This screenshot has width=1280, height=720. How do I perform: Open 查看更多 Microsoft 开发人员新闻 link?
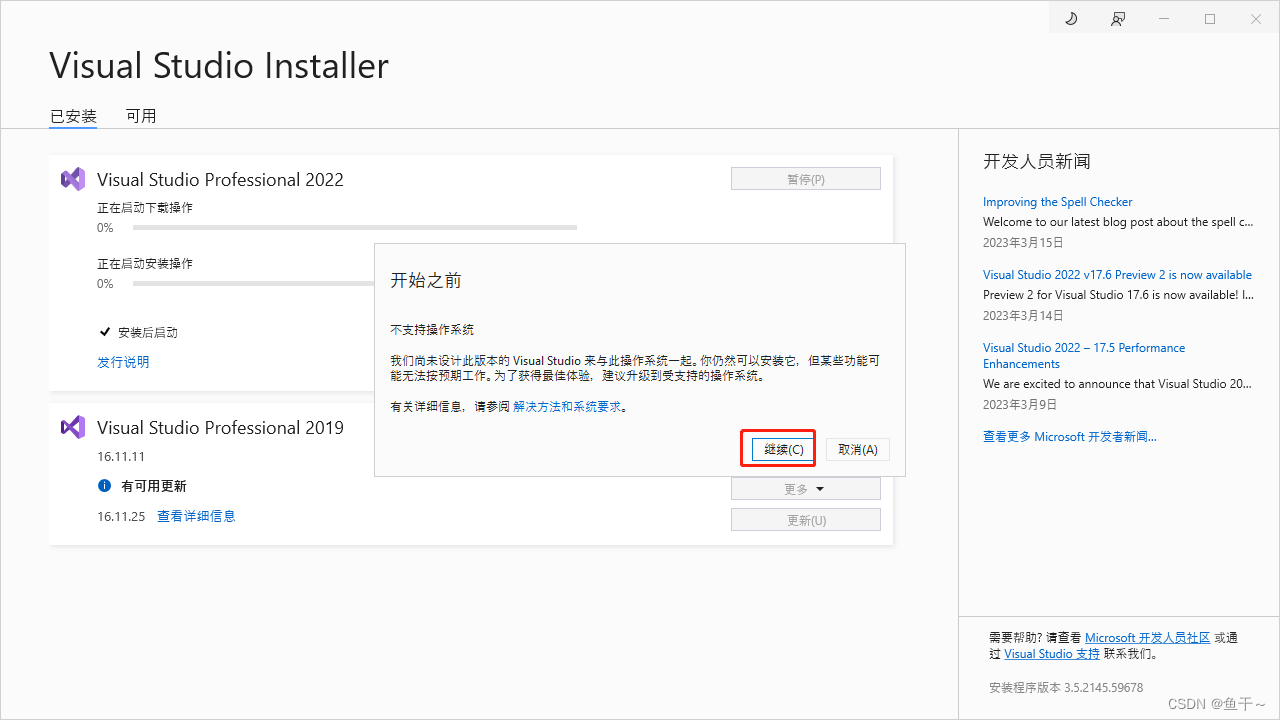pyautogui.click(x=1070, y=437)
